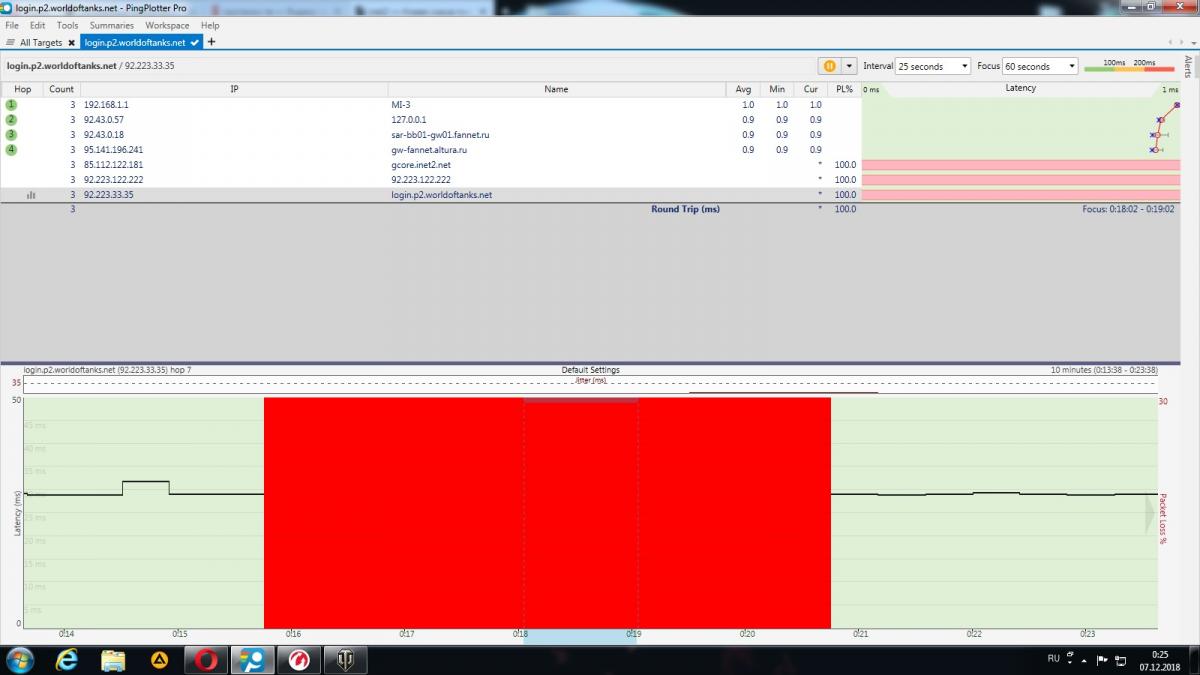Screen dimensions: 1200x675
Task: Open the Summaries menu
Action: (112, 25)
